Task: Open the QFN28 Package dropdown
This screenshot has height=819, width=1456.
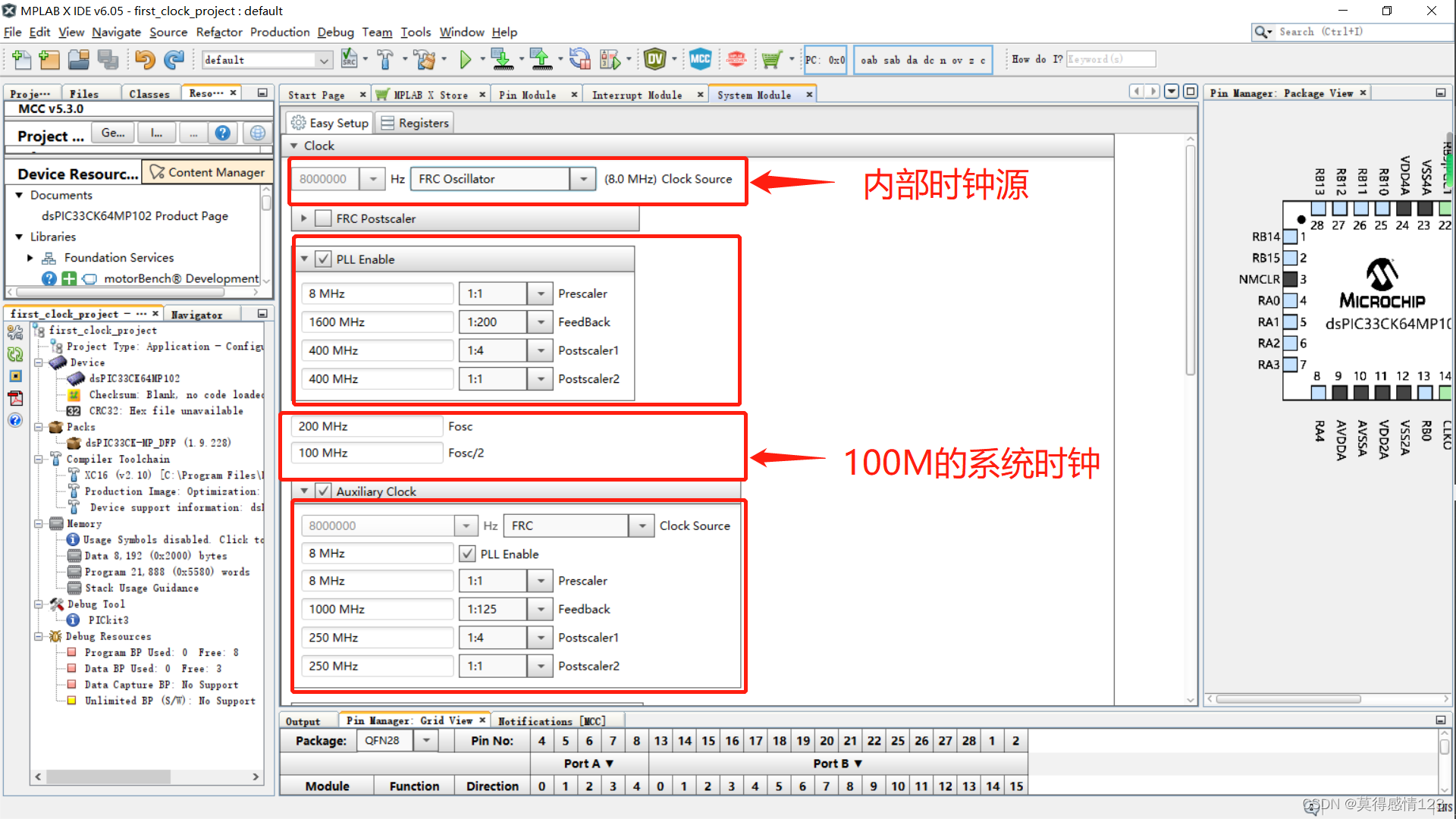Action: click(425, 740)
